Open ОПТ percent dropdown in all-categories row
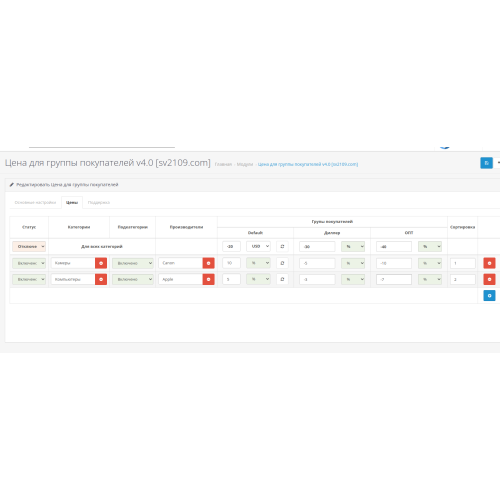 coord(430,246)
